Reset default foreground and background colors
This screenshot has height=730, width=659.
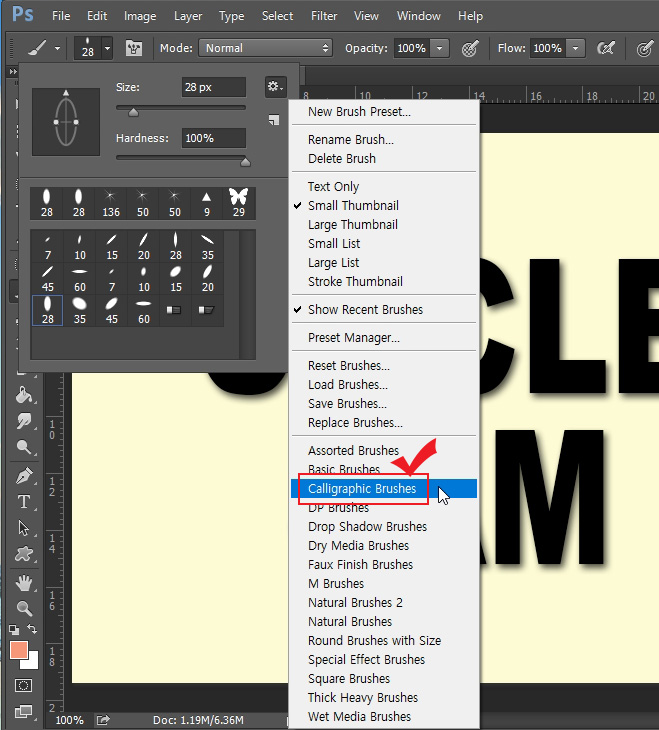click(14, 629)
